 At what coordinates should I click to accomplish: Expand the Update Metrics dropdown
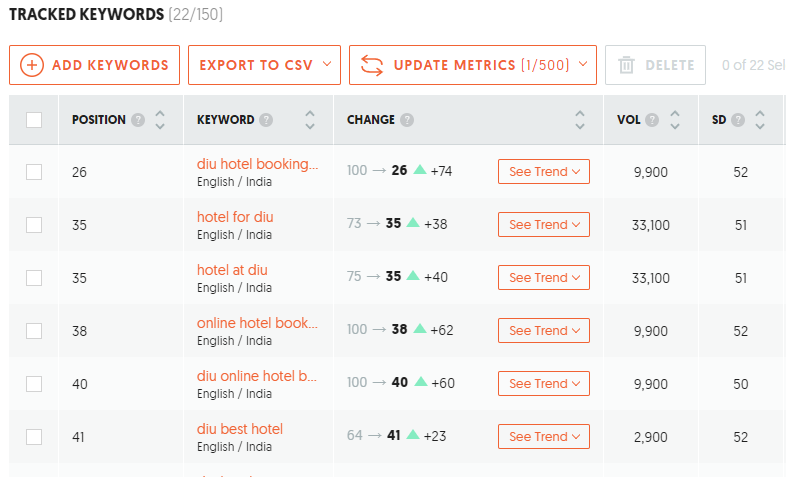pos(472,65)
